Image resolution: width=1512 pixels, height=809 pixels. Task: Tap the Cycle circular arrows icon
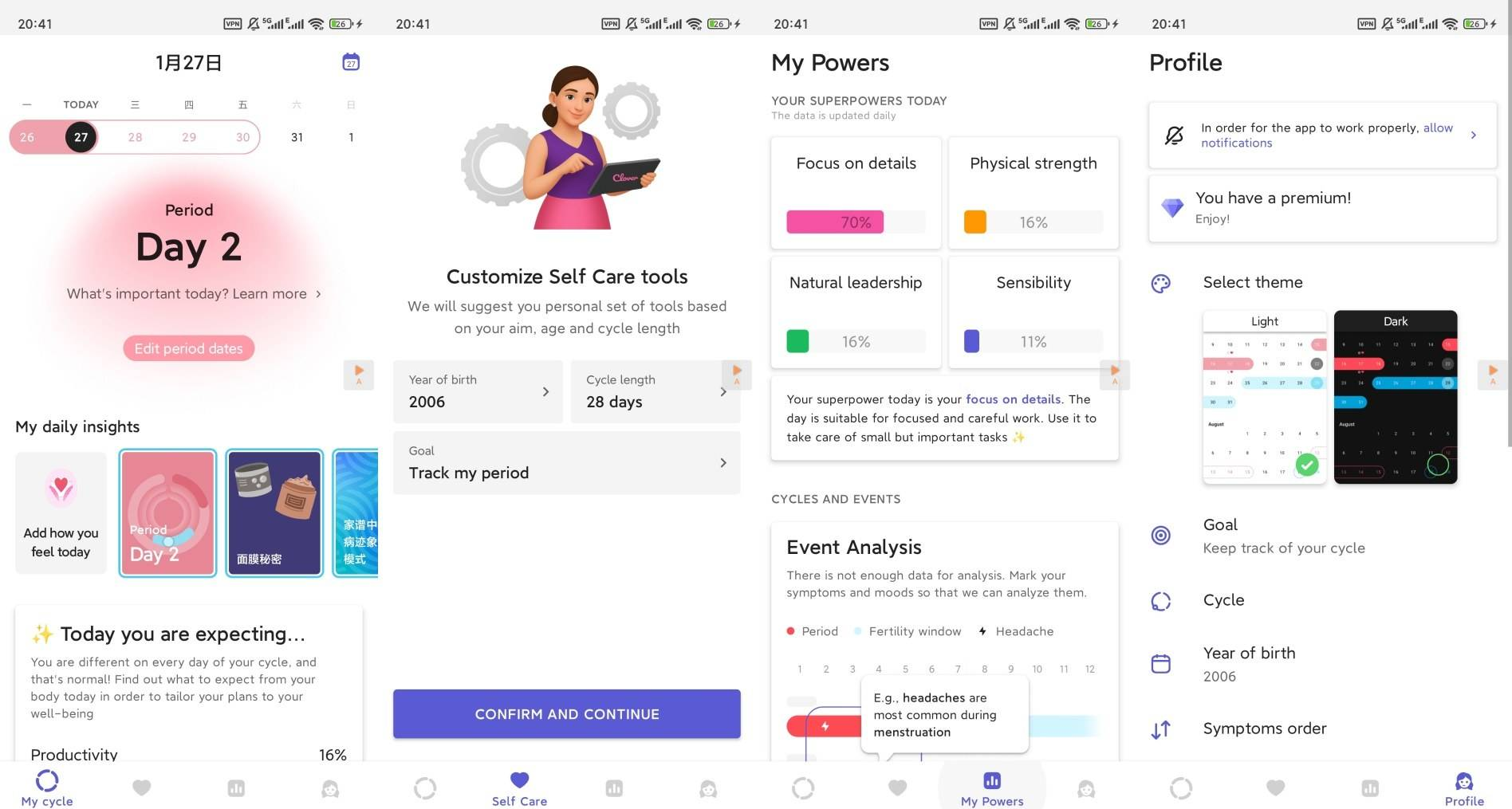[x=1161, y=601]
